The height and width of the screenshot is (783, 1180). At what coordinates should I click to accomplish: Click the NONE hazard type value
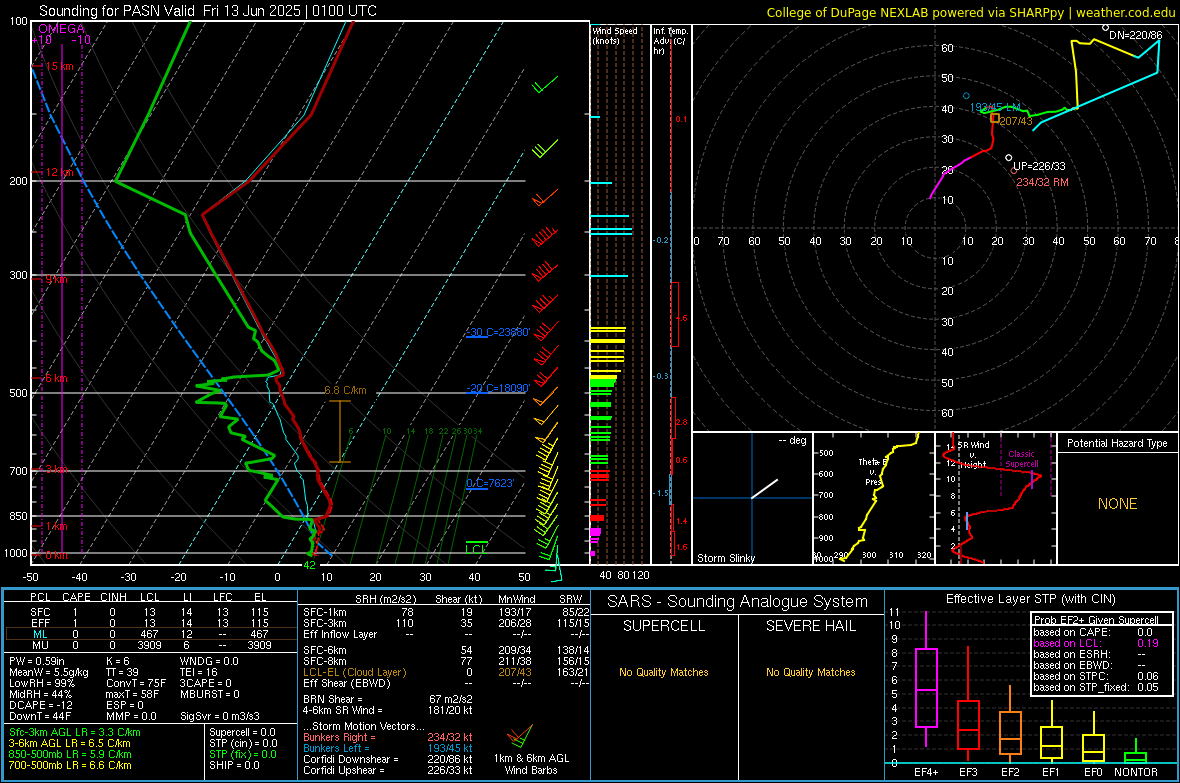(x=1118, y=504)
